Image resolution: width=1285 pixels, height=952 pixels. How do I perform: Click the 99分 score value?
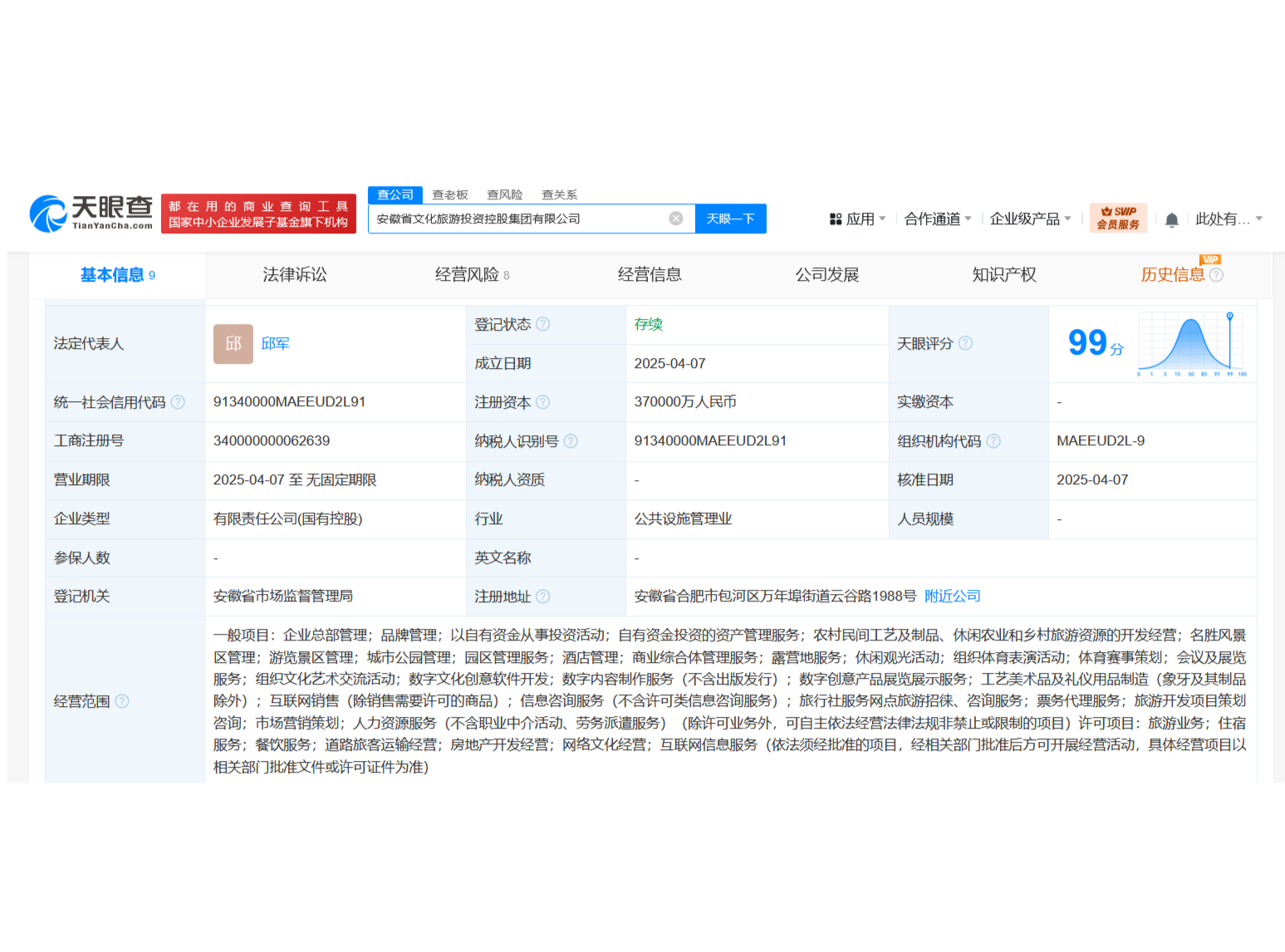pos(1096,343)
